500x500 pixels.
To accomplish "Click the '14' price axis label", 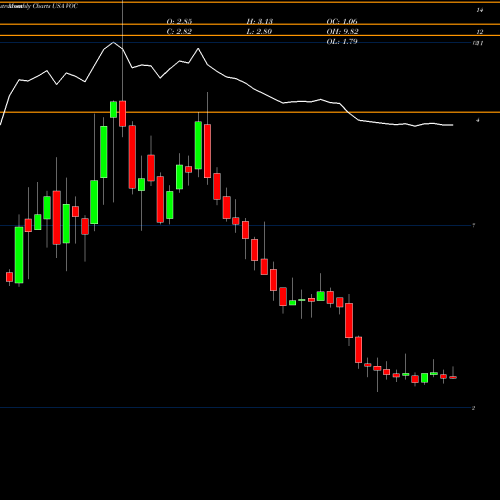I will click(x=479, y=10).
